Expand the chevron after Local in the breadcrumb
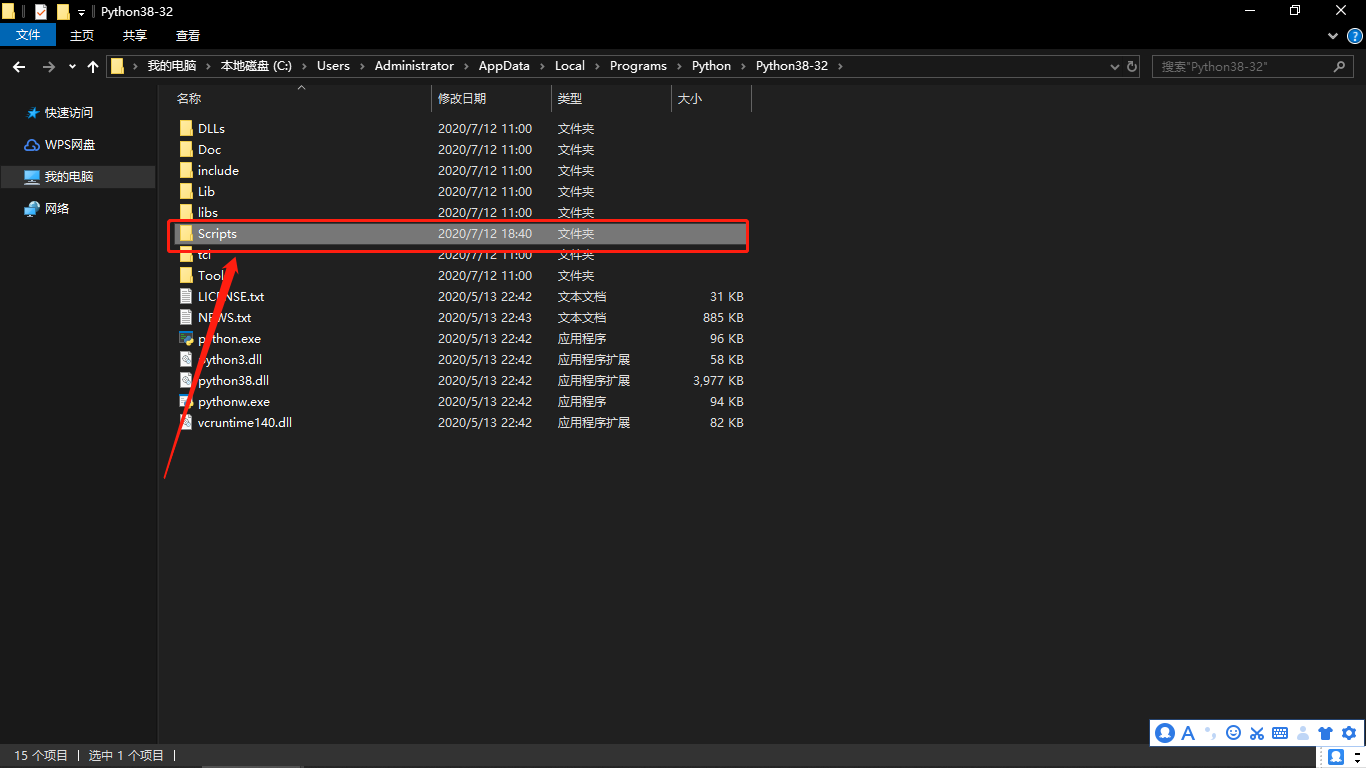 click(597, 66)
